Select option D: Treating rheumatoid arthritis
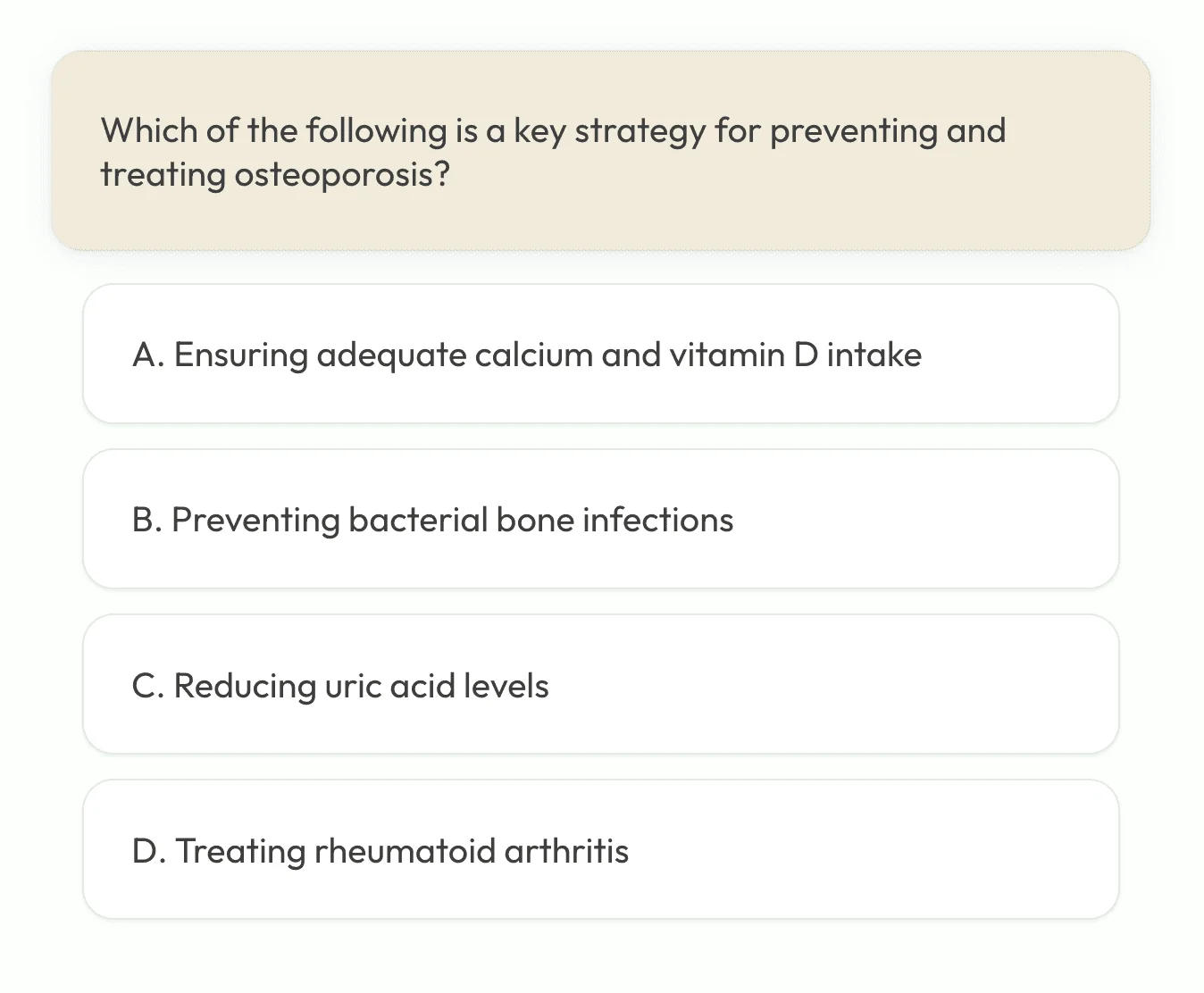 click(x=600, y=849)
